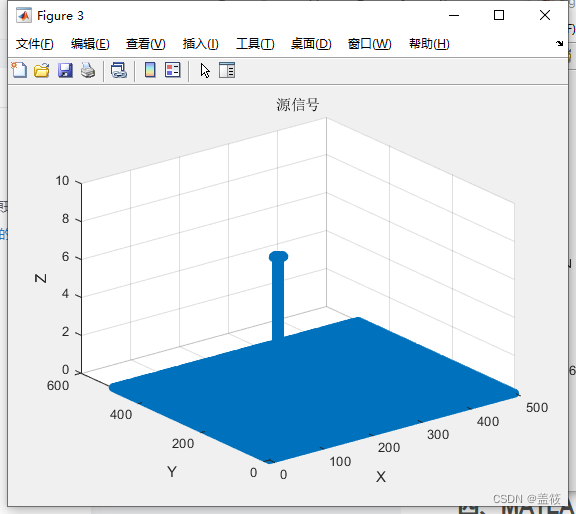Click the Link Plot toolbar icon
The image size is (576, 514).
coord(119,70)
